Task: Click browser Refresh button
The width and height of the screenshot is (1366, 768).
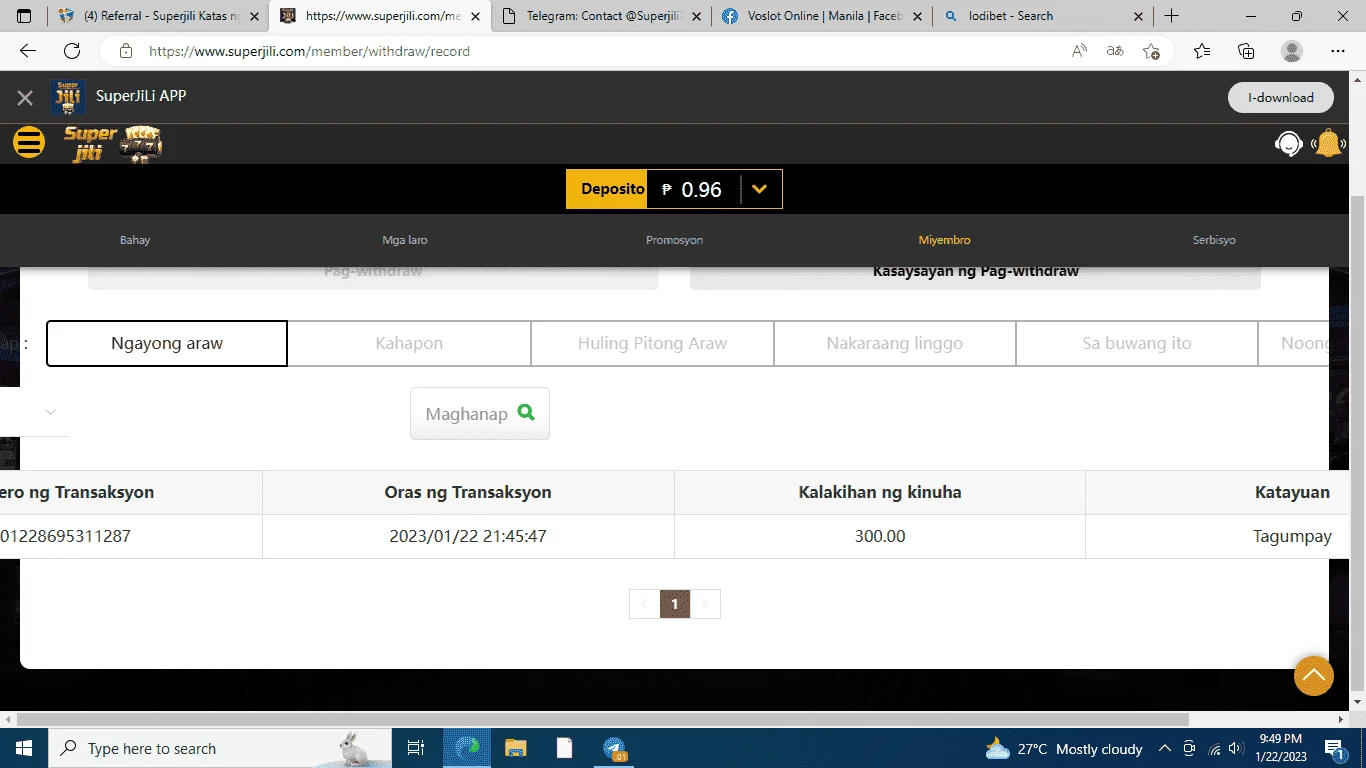Action: tap(72, 51)
